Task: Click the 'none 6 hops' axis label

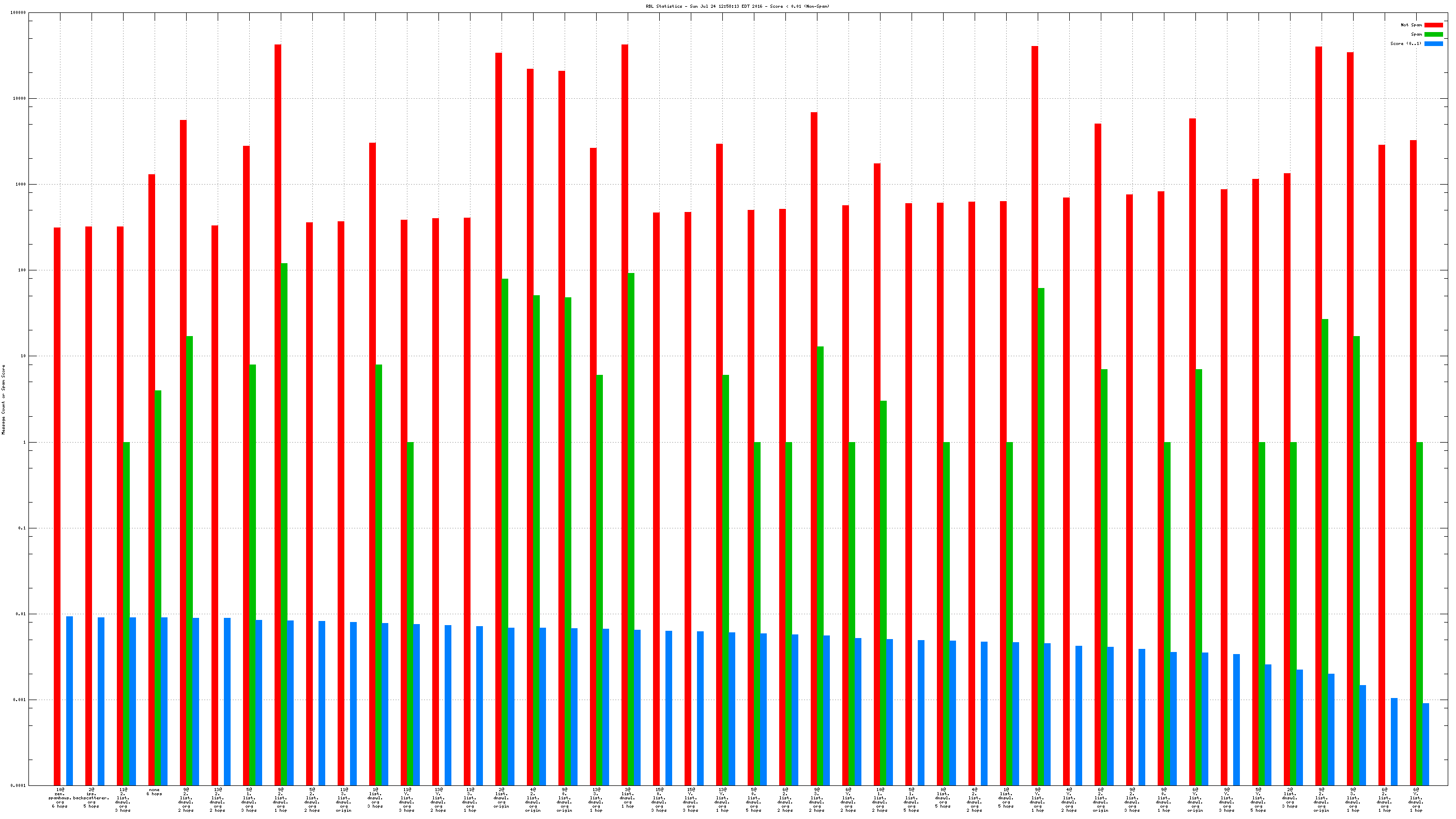Action: point(154,792)
